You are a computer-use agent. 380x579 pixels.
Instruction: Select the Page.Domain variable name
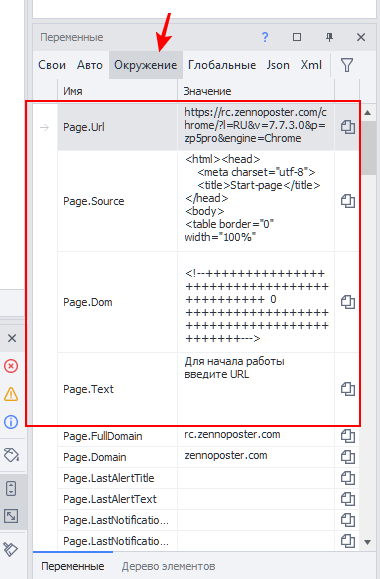95,457
